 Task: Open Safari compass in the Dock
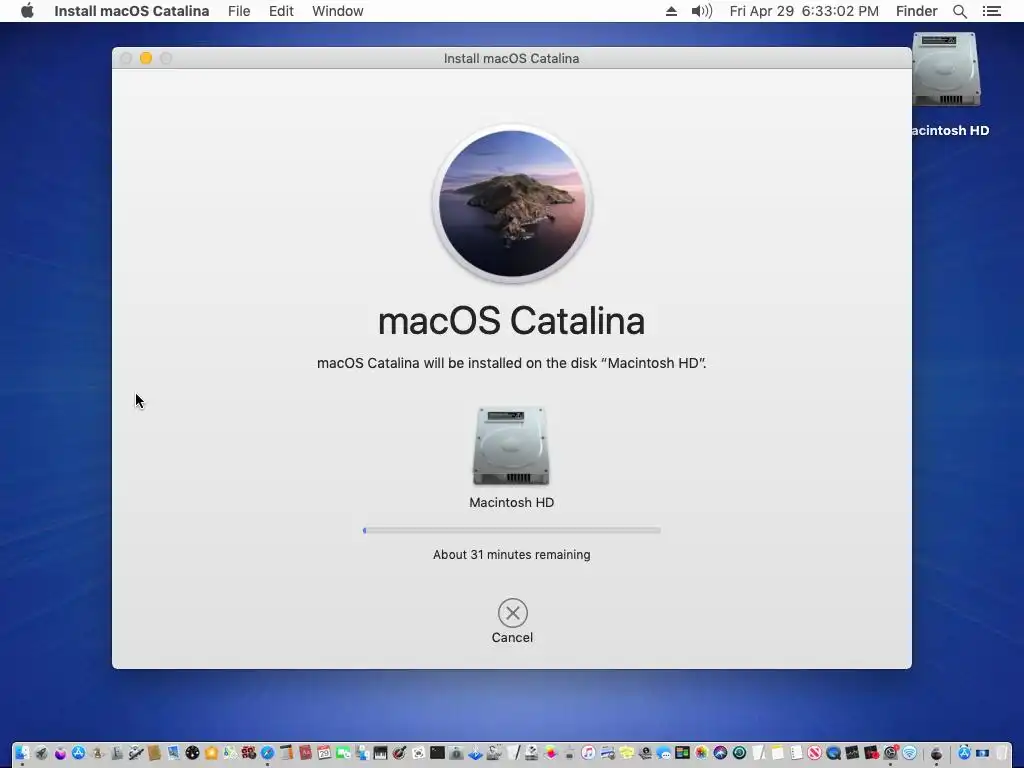pyautogui.click(x=267, y=753)
